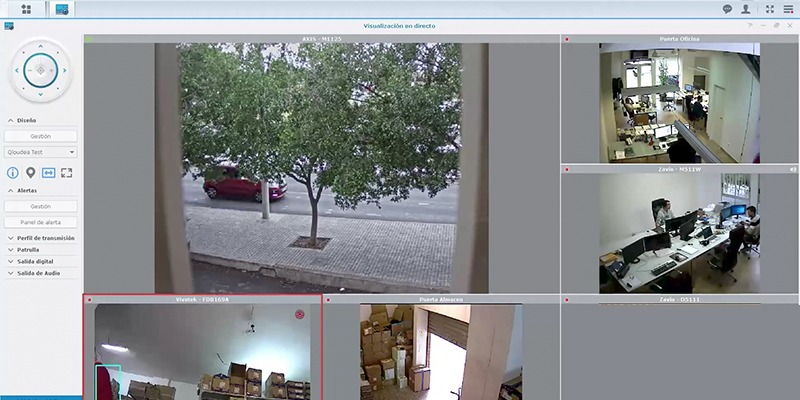The height and width of the screenshot is (400, 800).
Task: Toggle audio icon on Zavio M511W
Action: 792,169
